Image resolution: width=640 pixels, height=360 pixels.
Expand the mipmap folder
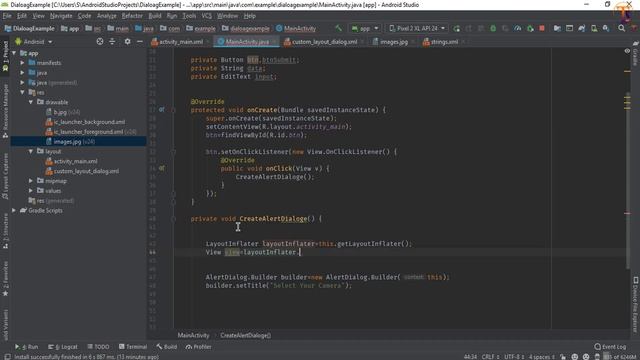pos(31,181)
